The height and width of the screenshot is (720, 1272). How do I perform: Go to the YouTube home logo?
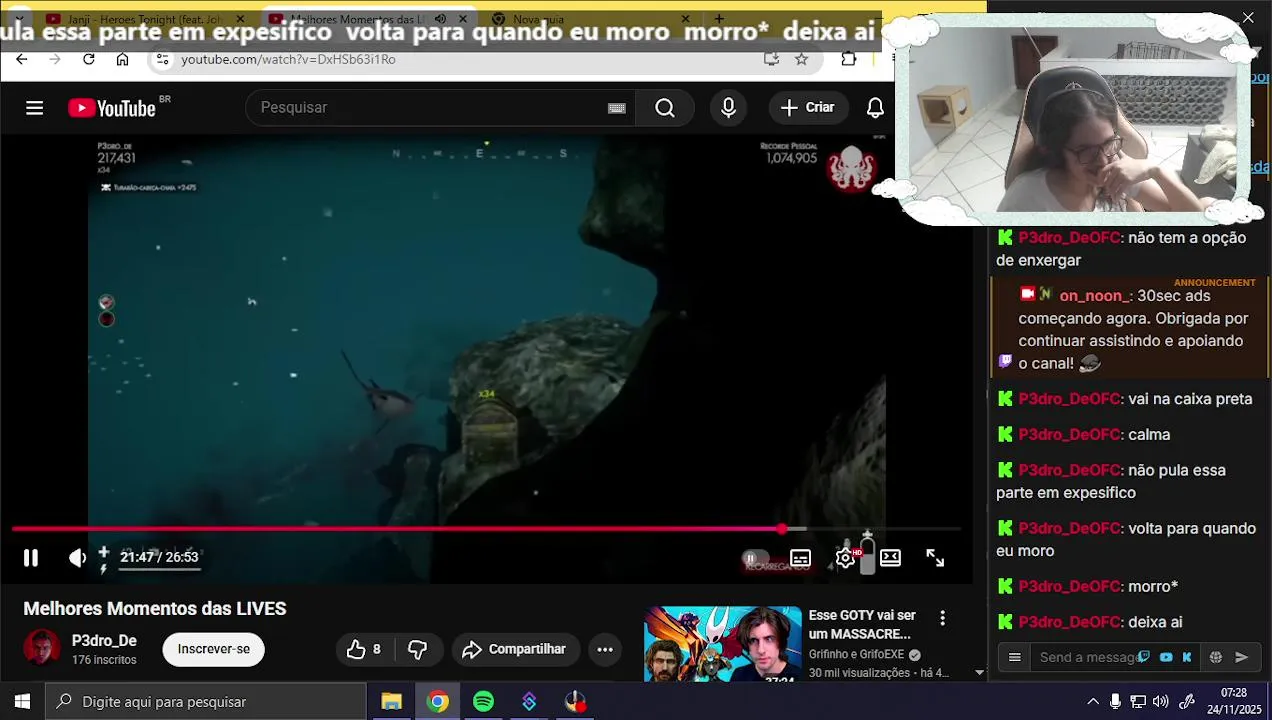[x=112, y=108]
